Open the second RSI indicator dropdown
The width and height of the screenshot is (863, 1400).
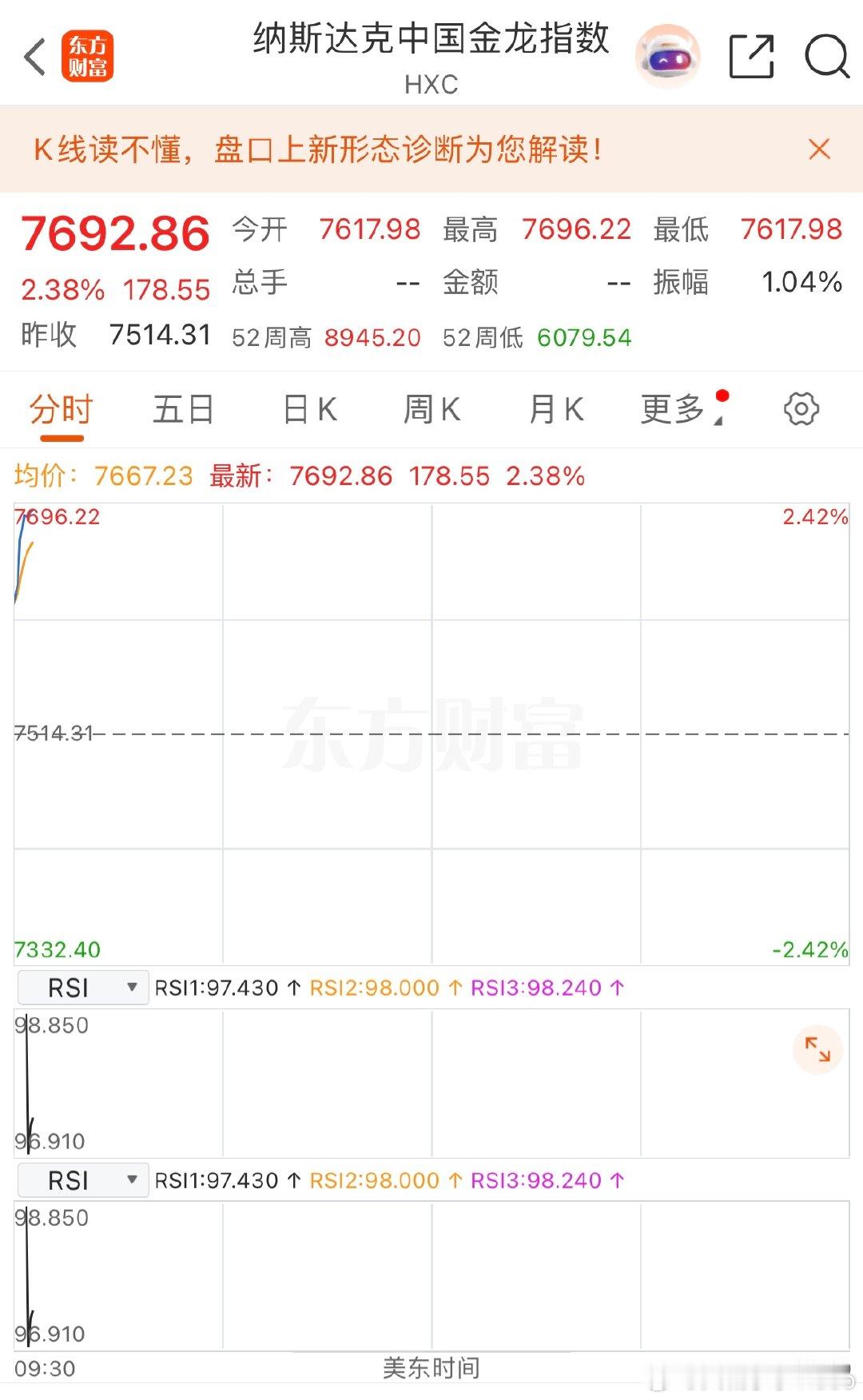tap(83, 1180)
